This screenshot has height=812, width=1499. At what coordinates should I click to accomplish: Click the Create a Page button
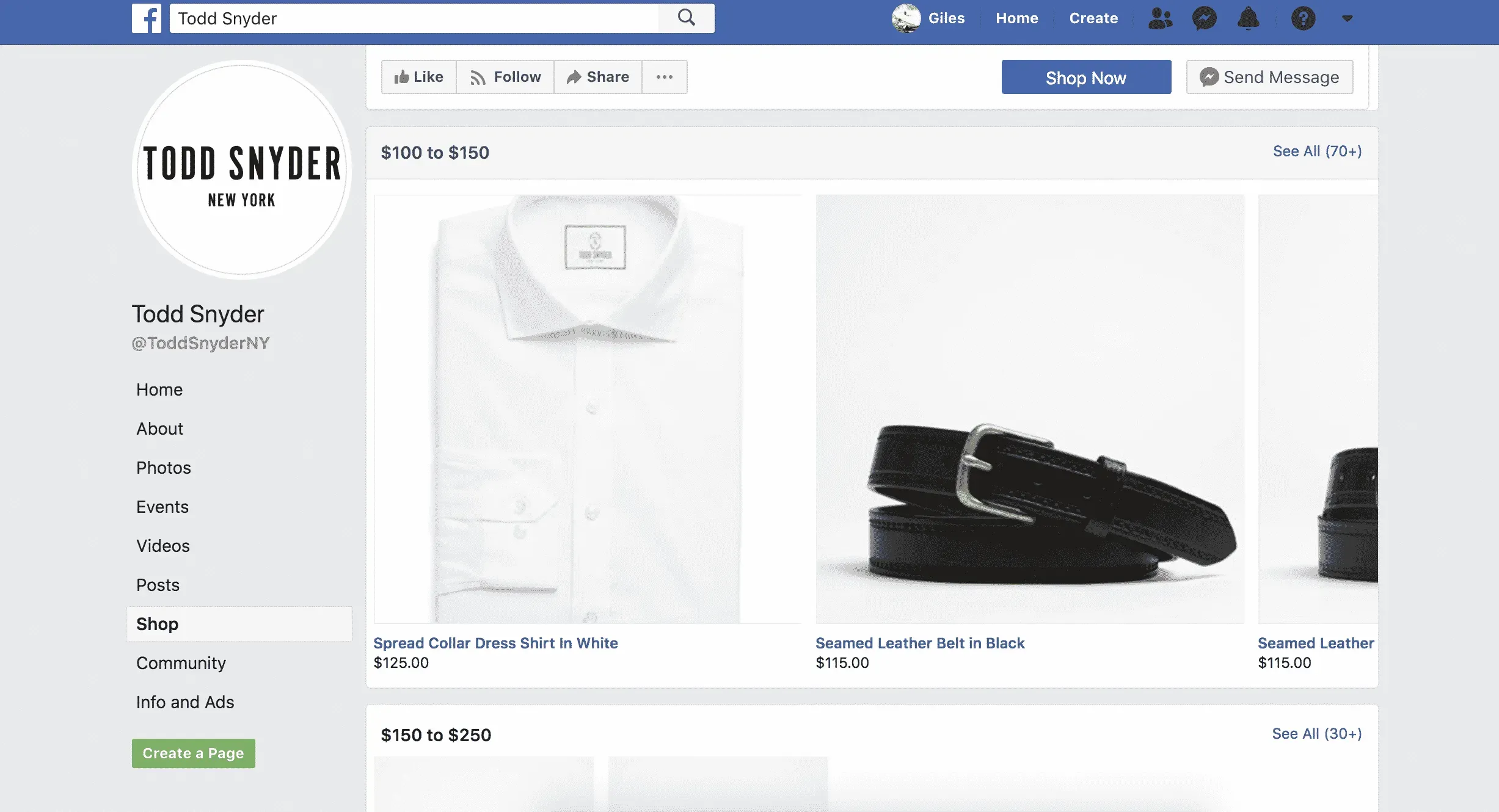click(193, 753)
